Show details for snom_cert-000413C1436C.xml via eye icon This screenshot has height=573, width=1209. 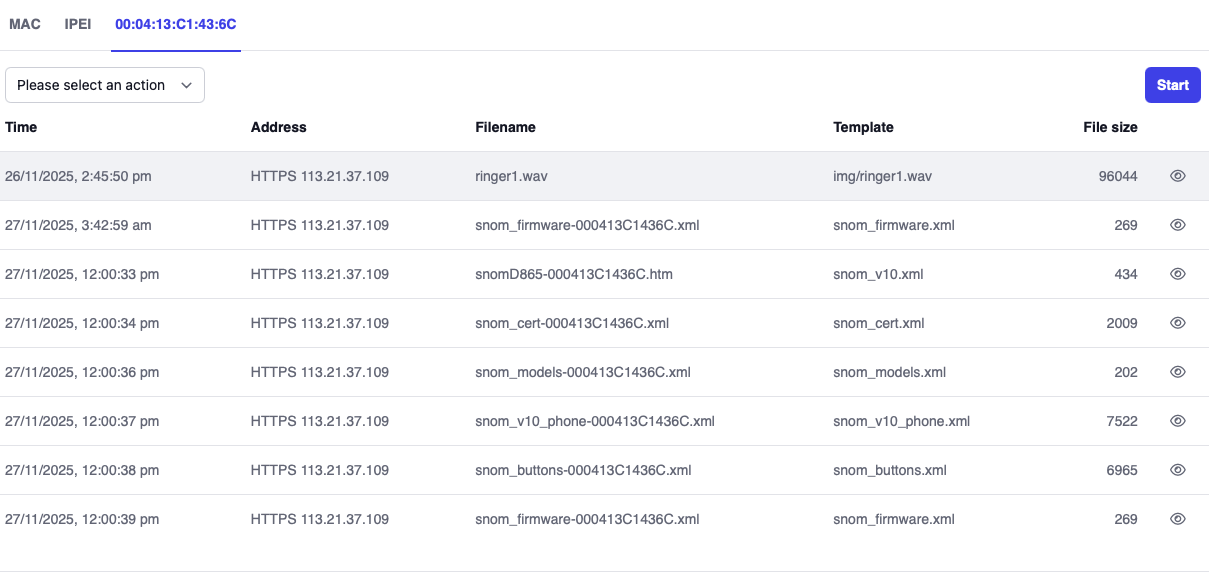1177,323
